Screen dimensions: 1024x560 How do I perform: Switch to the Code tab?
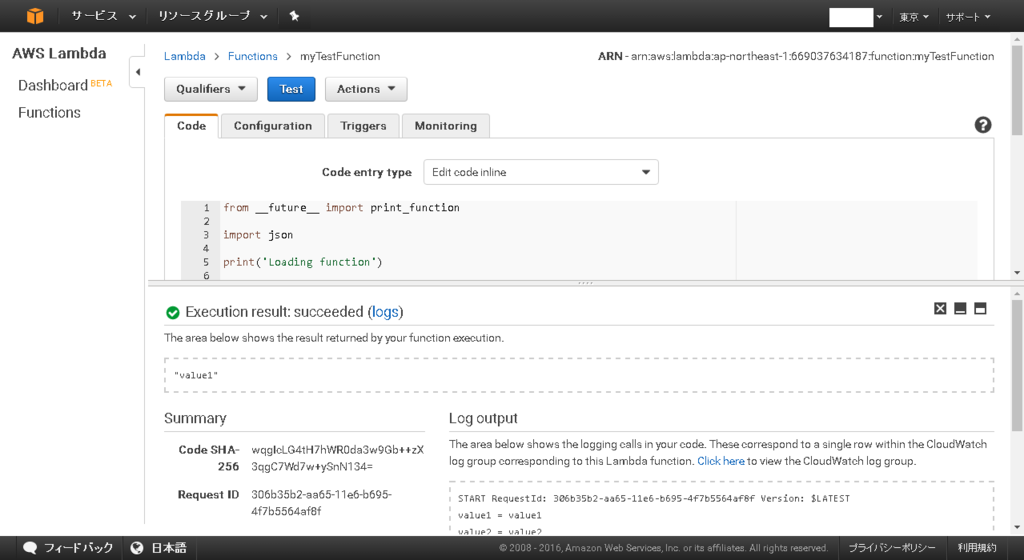[x=191, y=126]
